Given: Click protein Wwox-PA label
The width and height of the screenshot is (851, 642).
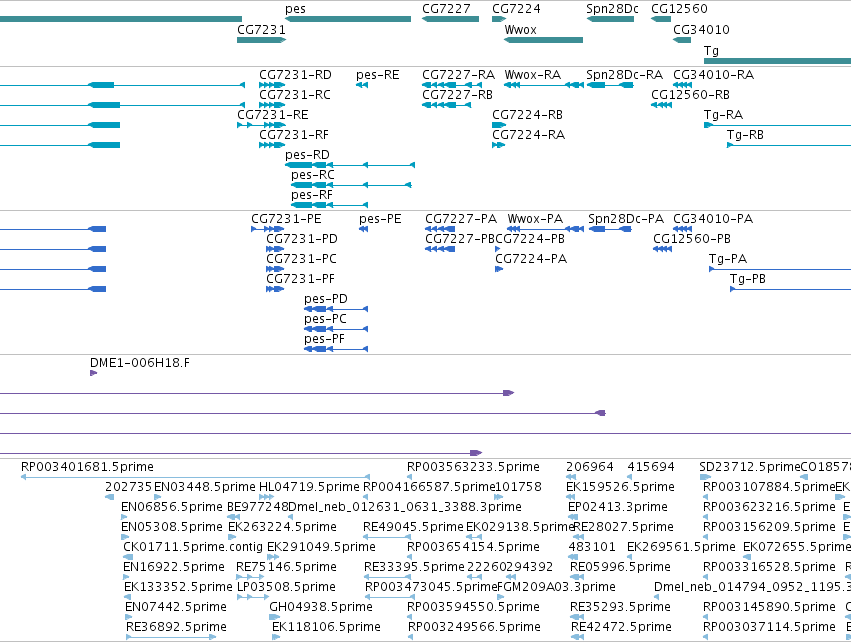Looking at the screenshot, I should pyautogui.click(x=535, y=219).
